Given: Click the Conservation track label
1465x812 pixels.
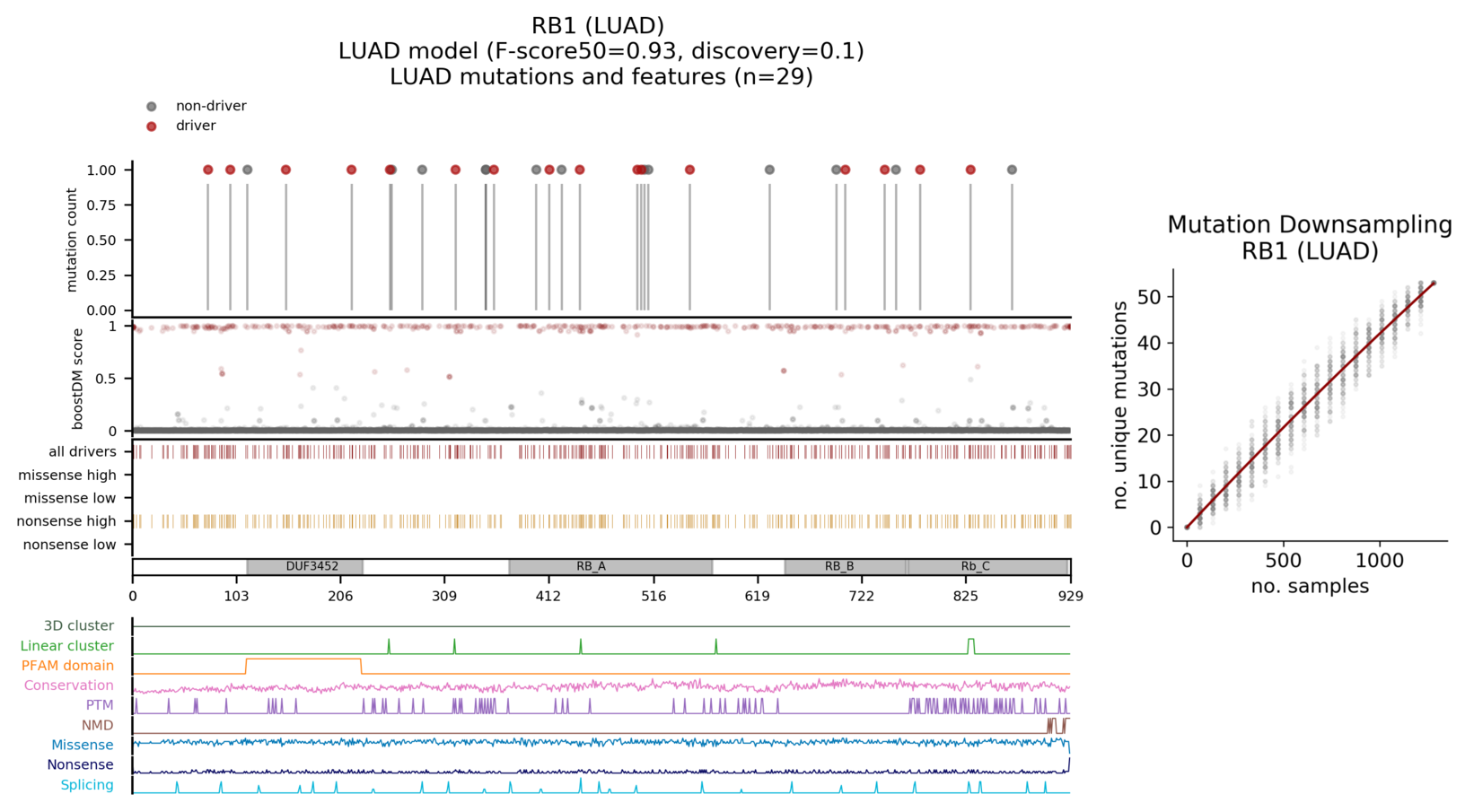Looking at the screenshot, I should [x=69, y=685].
